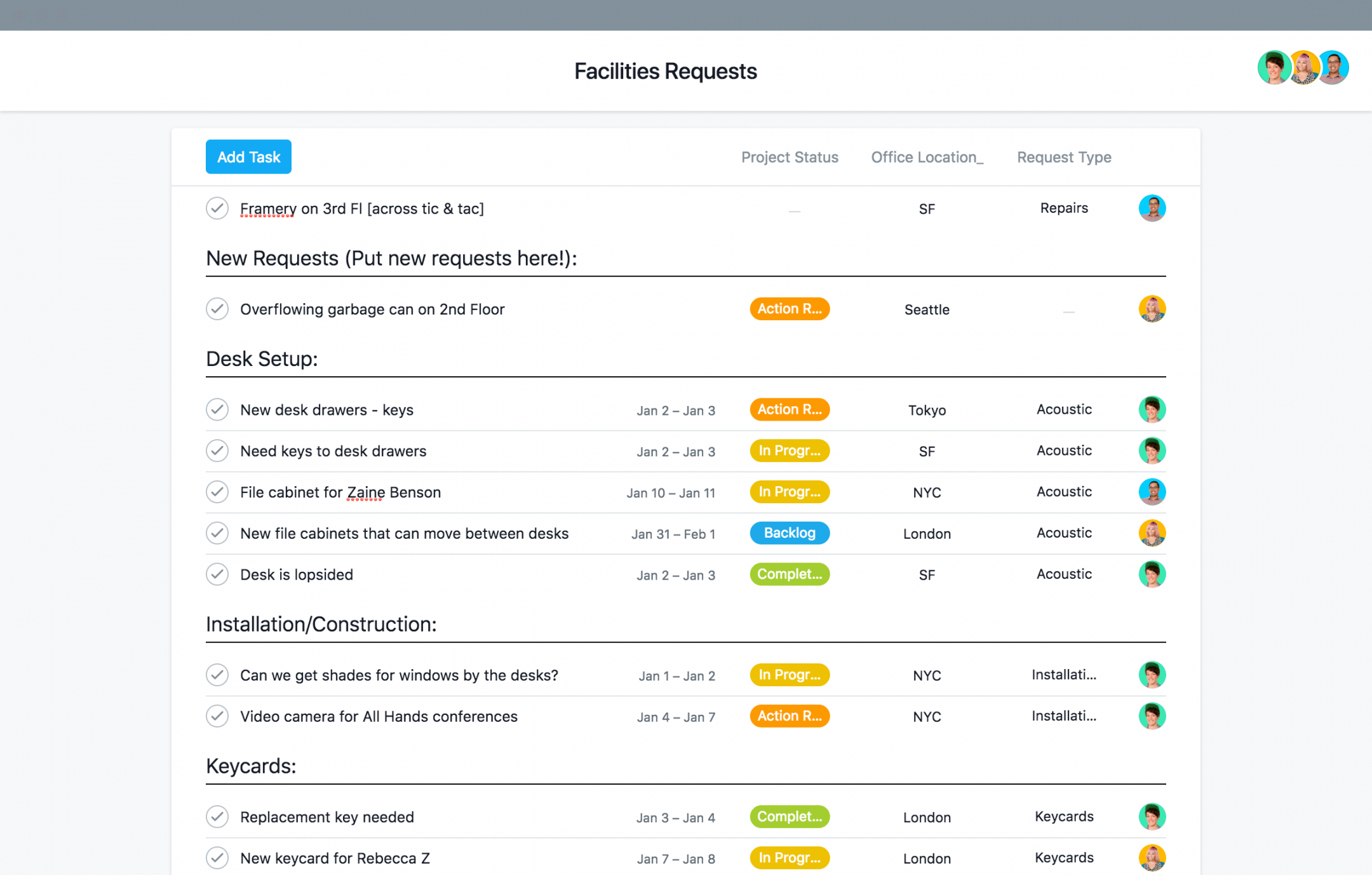Image resolution: width=1372 pixels, height=875 pixels.
Task: Open assignee avatar for New file cabinets
Action: click(x=1152, y=533)
